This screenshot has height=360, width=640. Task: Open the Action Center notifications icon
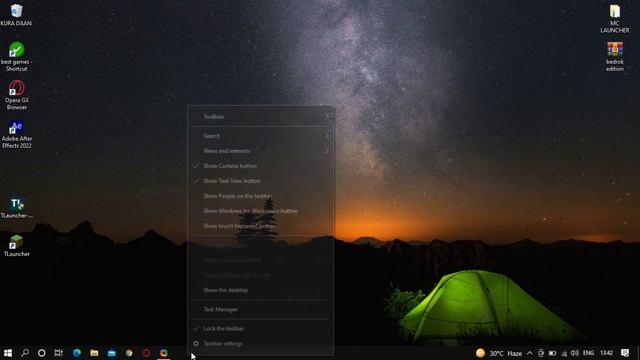click(x=625, y=353)
